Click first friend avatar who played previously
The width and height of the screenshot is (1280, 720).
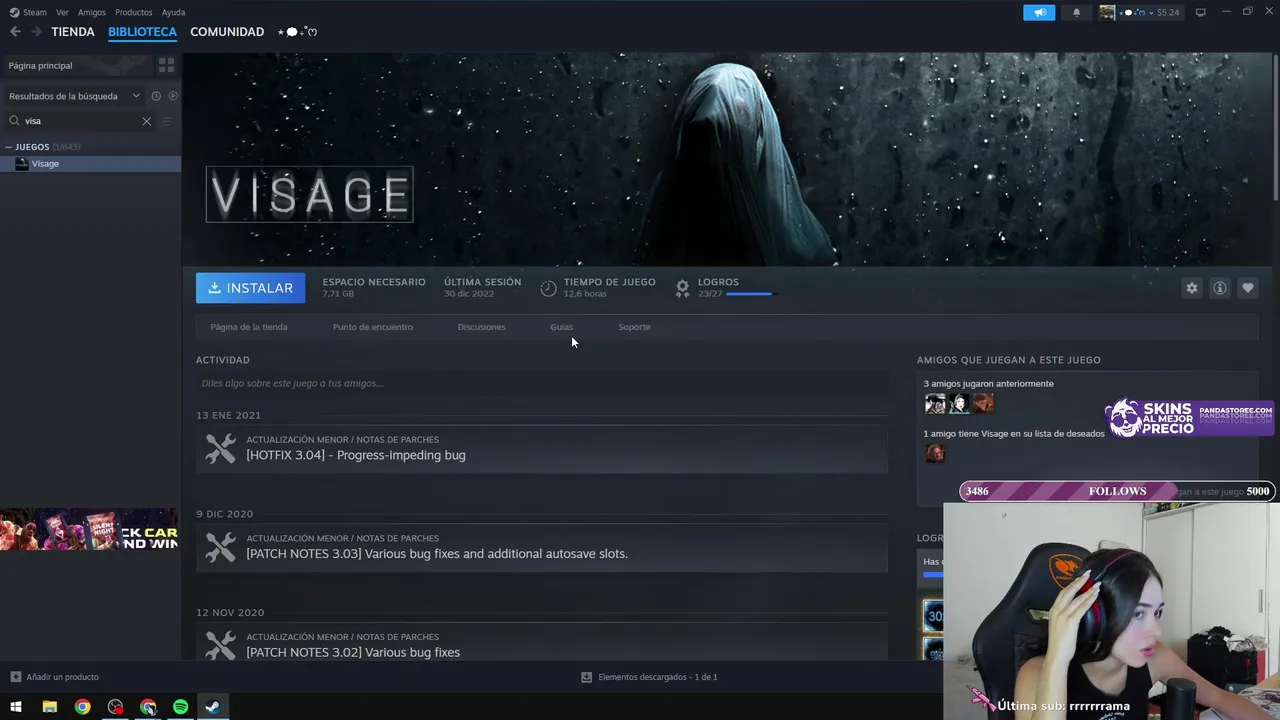[x=935, y=403]
